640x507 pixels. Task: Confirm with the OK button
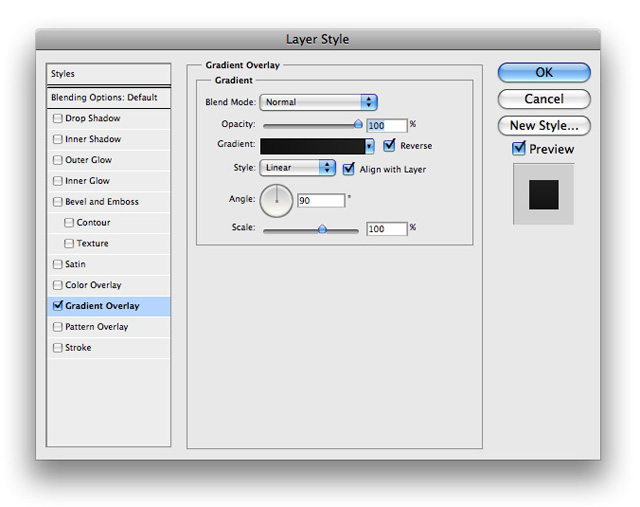point(544,73)
